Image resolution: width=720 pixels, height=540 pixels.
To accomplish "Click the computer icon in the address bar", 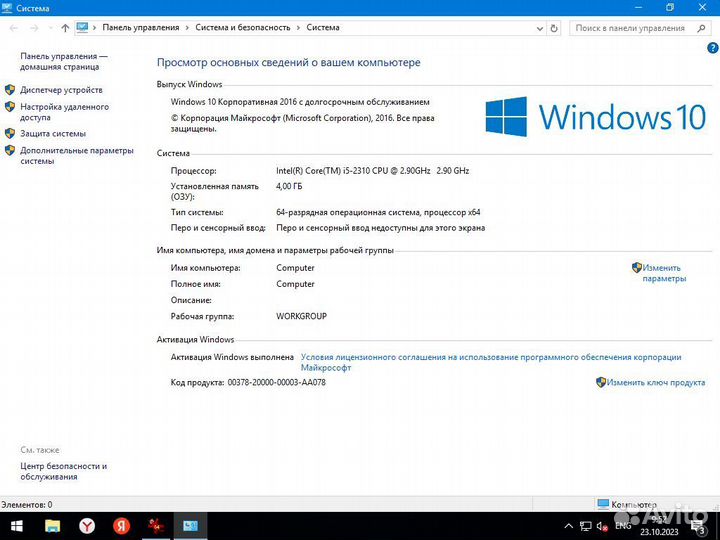I will pos(82,28).
